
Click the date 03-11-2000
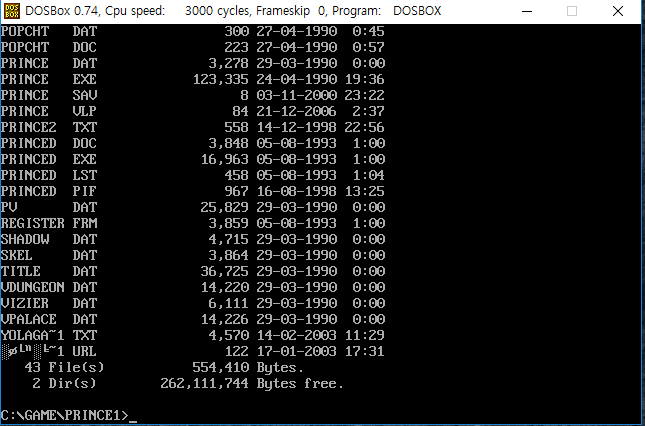click(x=297, y=95)
